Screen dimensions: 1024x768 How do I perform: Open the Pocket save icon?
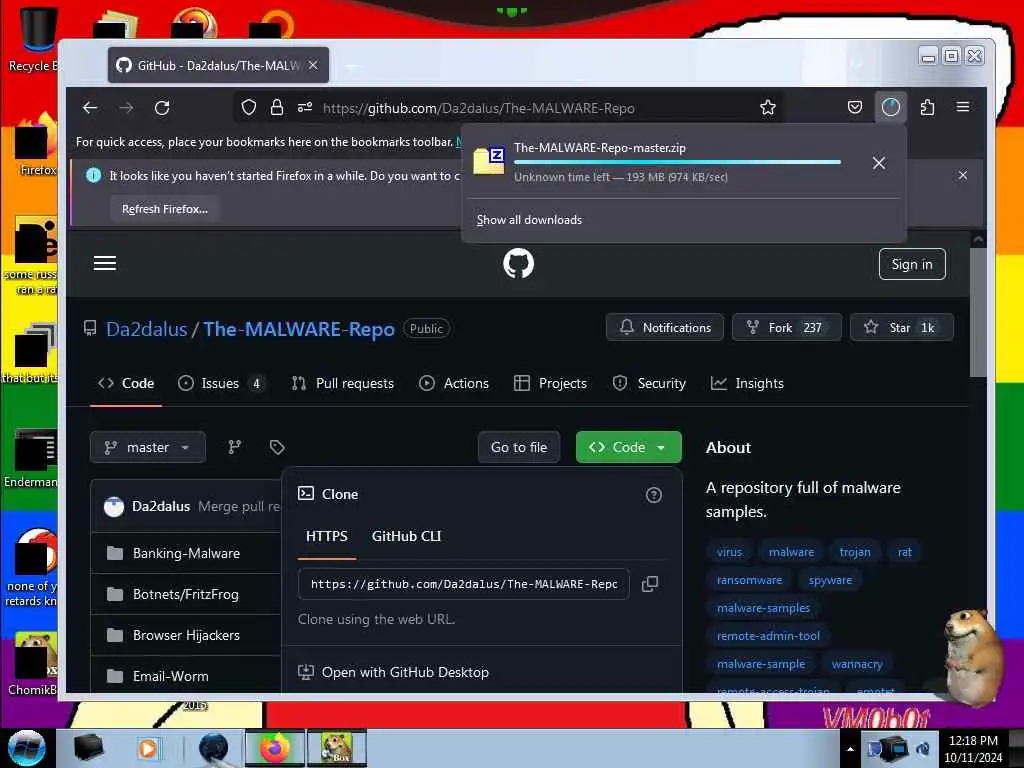[854, 107]
